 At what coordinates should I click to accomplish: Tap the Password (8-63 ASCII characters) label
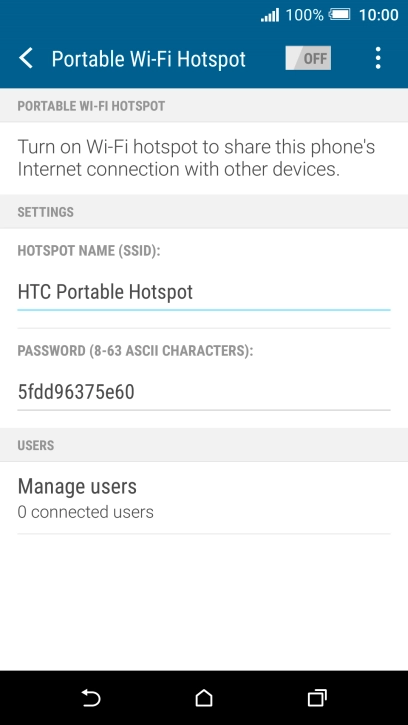tap(135, 350)
